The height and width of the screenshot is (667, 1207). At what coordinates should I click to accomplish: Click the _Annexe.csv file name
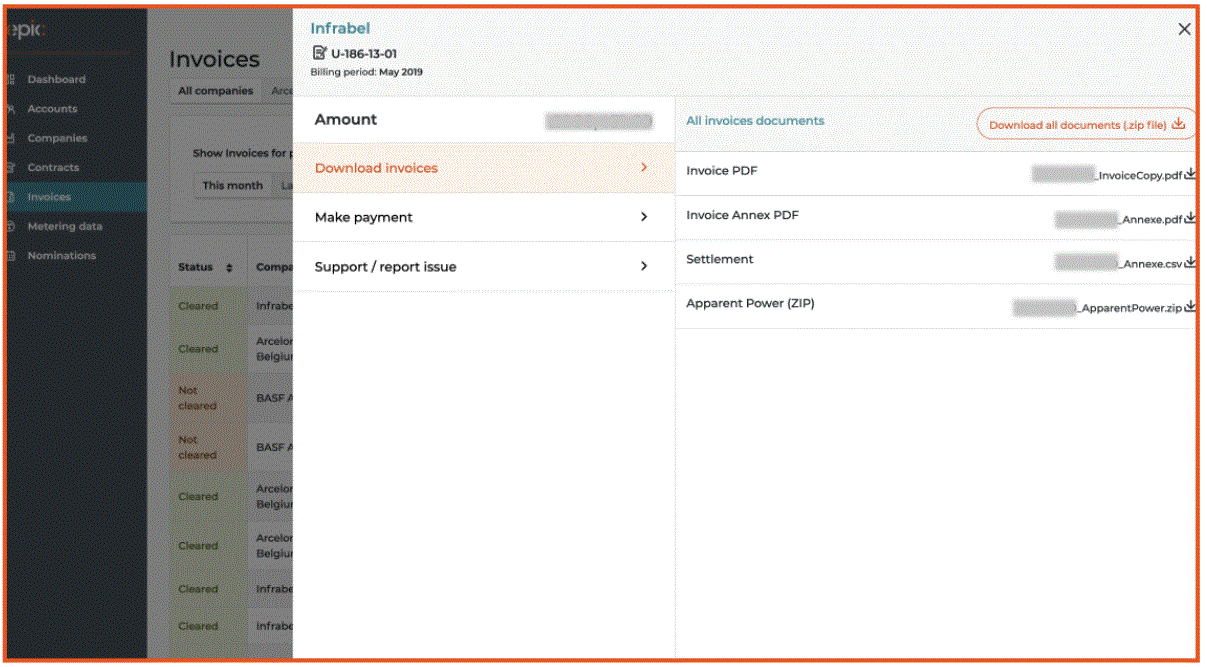(1150, 264)
